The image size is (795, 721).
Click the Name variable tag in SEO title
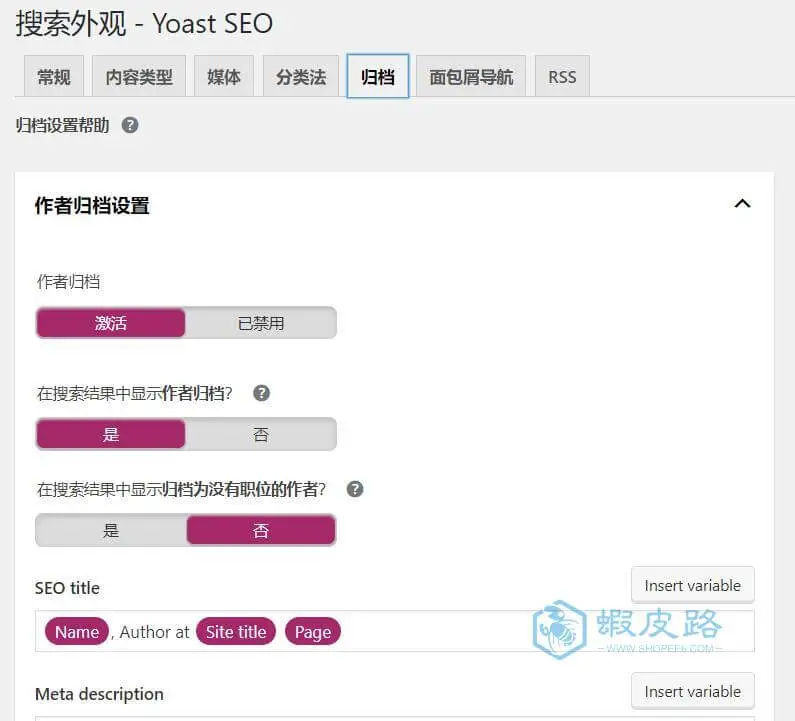77,632
